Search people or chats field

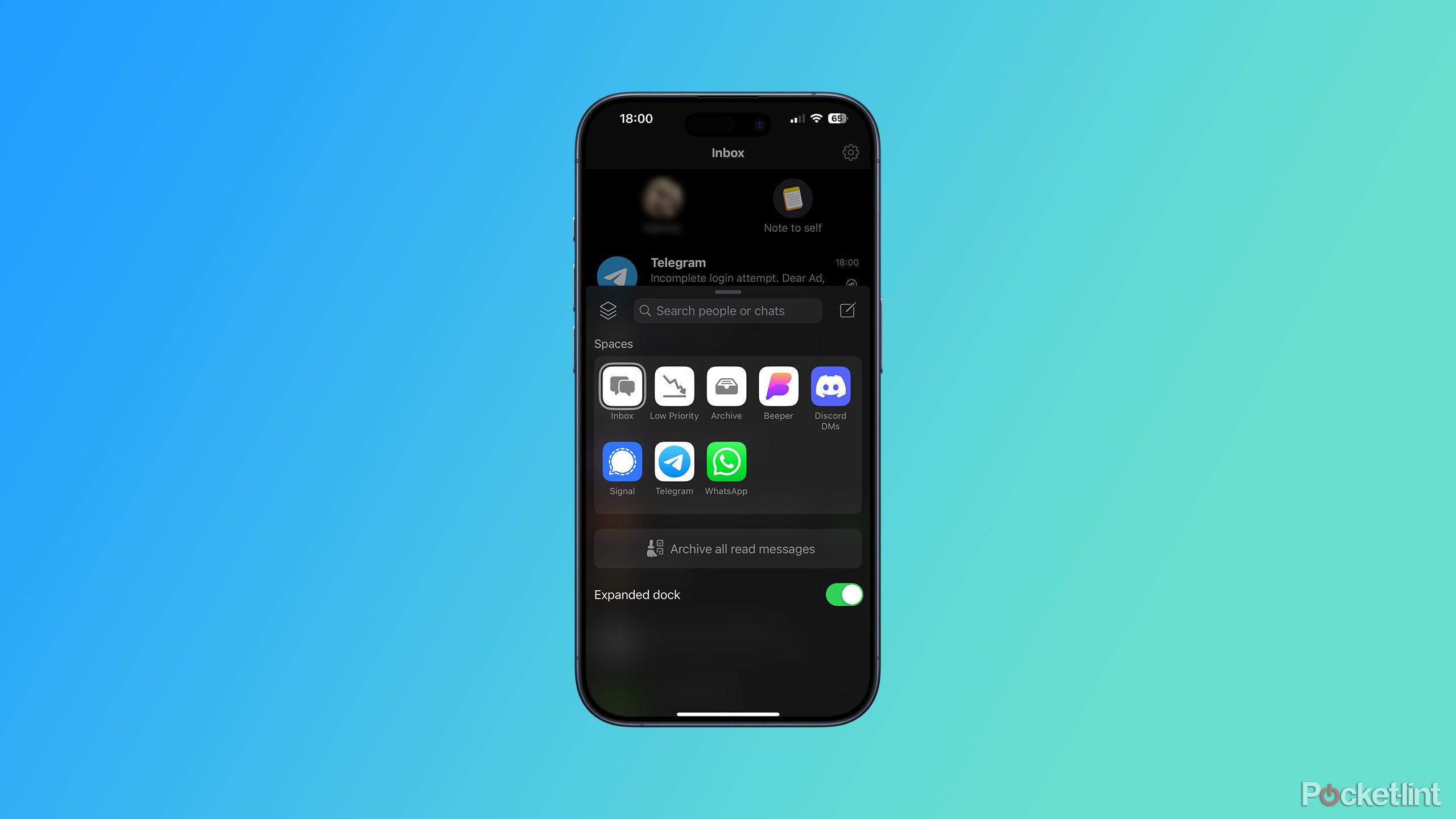click(727, 310)
